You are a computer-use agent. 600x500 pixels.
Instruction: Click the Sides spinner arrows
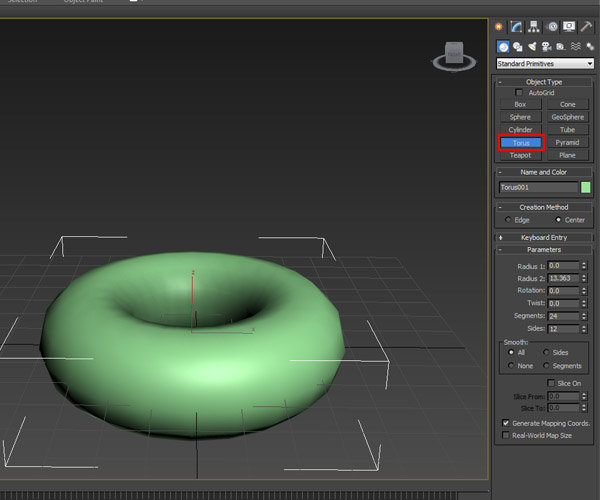[584, 329]
